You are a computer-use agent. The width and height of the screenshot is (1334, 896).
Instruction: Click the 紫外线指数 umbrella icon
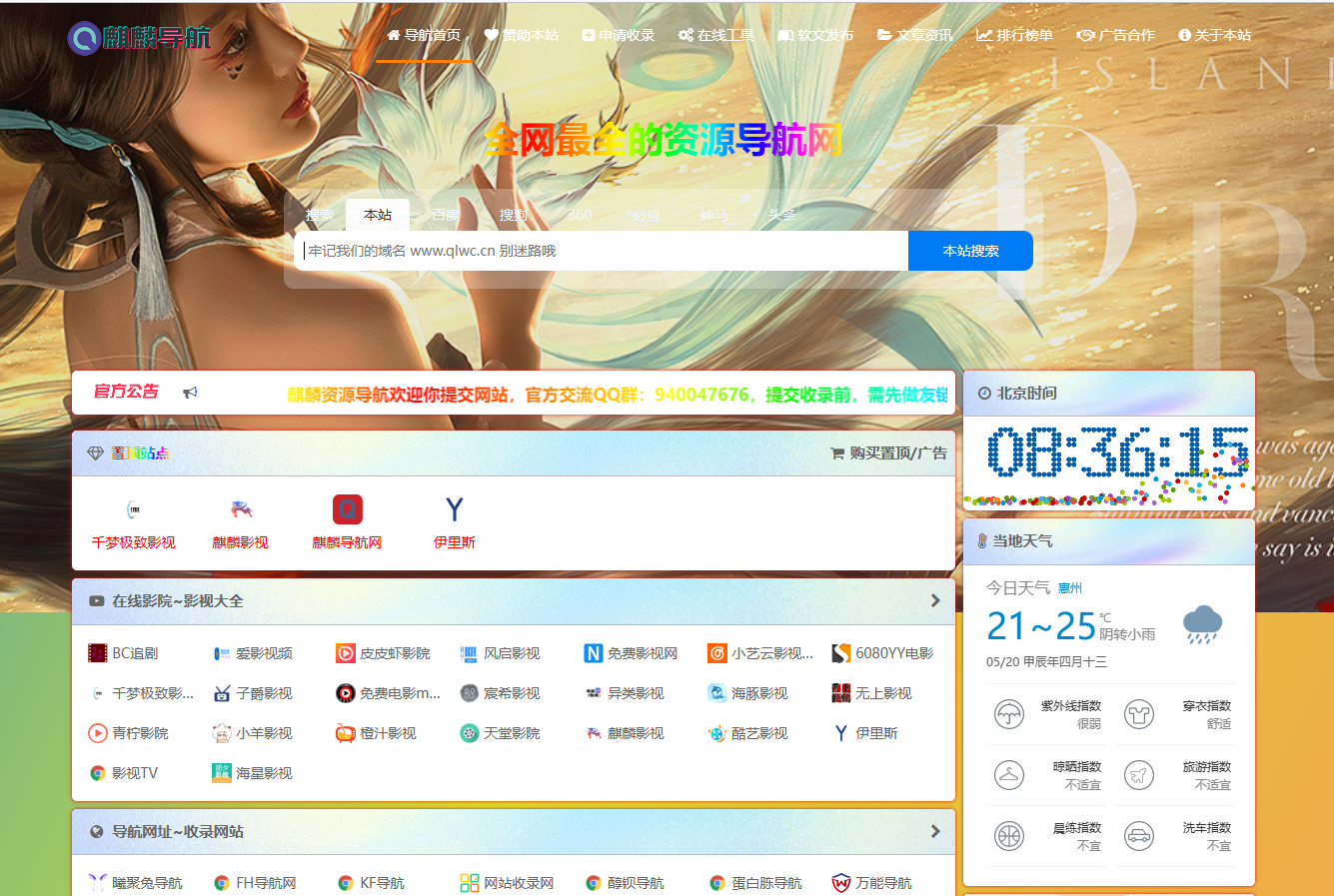1009,714
